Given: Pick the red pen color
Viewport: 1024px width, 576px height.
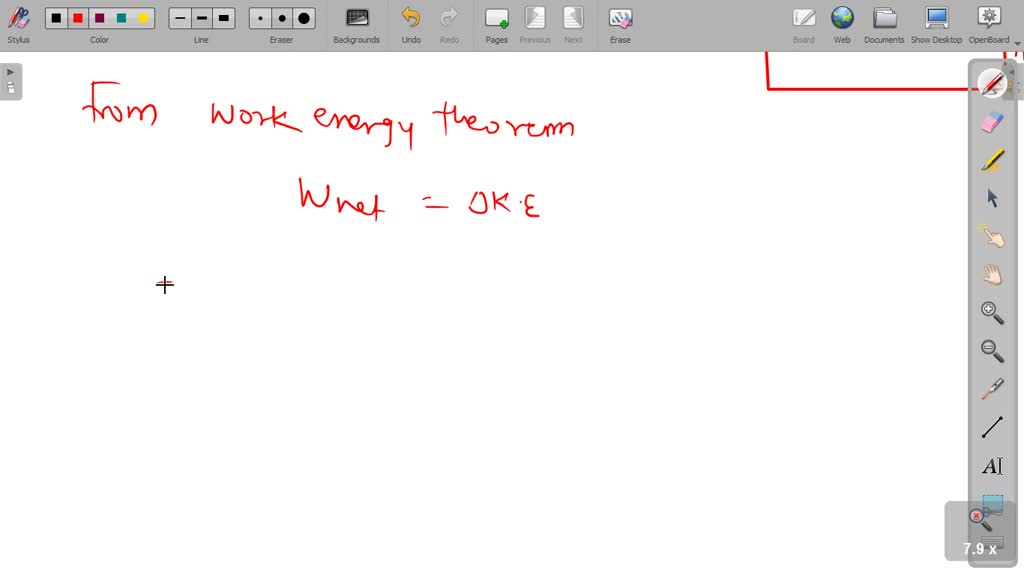Looking at the screenshot, I should tap(77, 18).
